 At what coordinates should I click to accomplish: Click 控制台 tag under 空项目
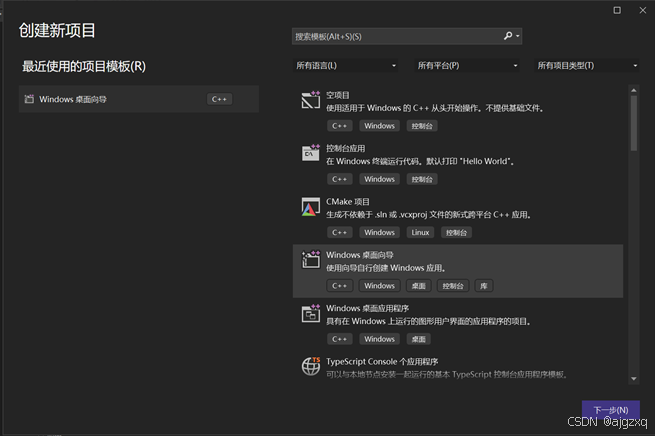coord(422,126)
